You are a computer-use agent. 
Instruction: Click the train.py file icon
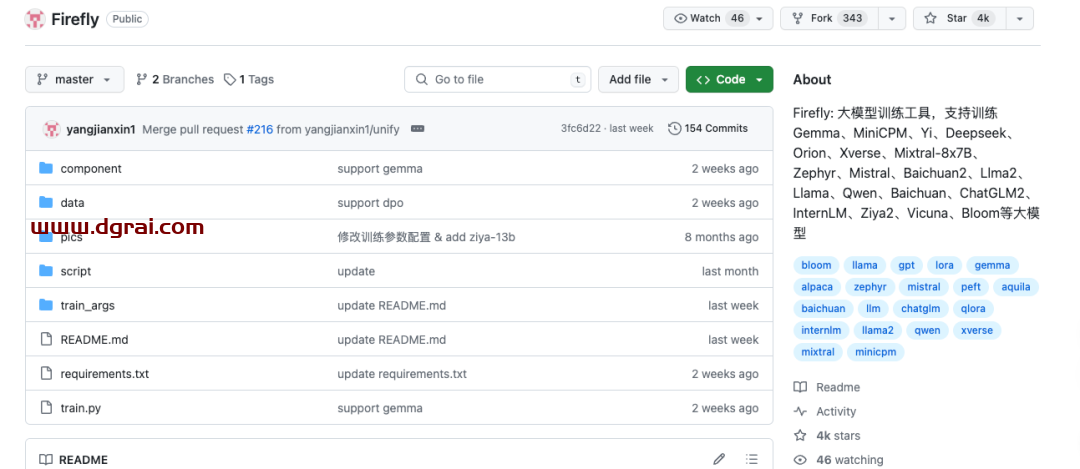46,408
